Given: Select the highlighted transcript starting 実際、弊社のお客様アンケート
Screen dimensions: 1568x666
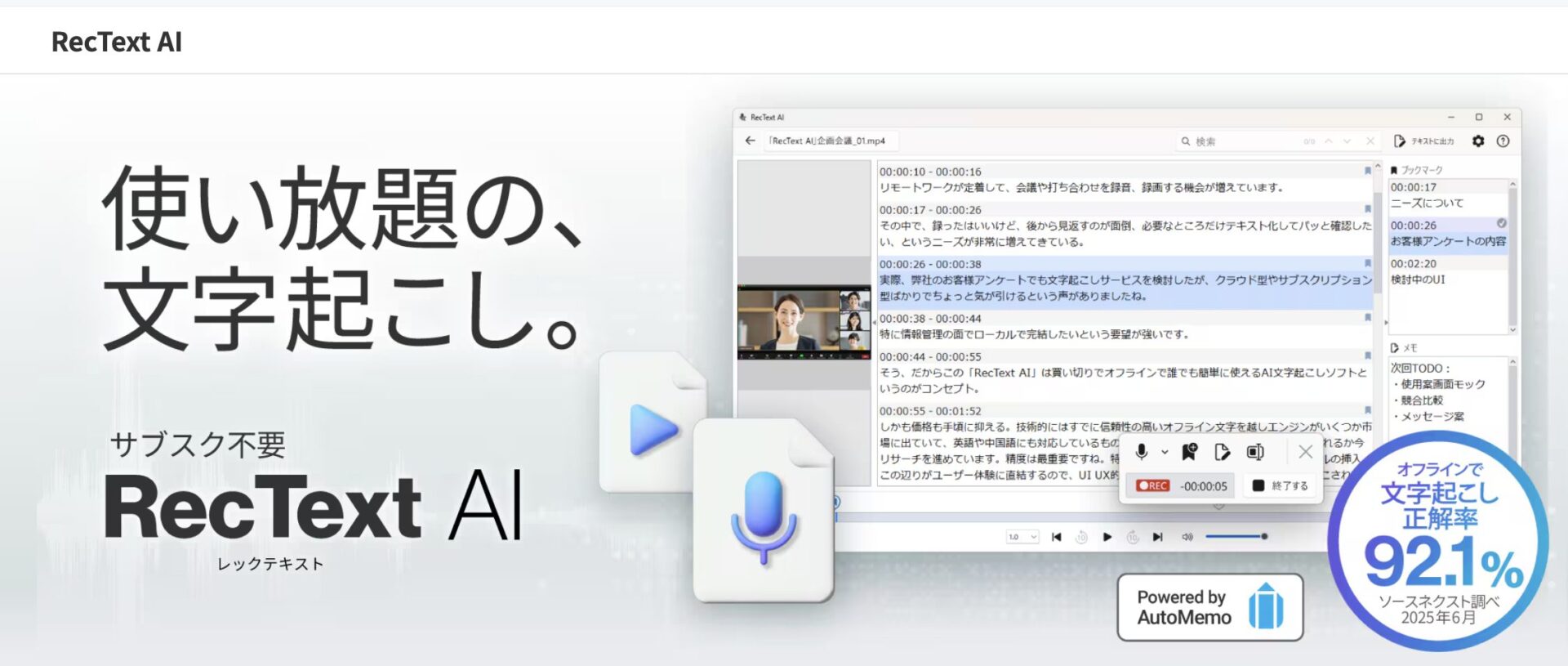Looking at the screenshot, I should [x=1125, y=288].
